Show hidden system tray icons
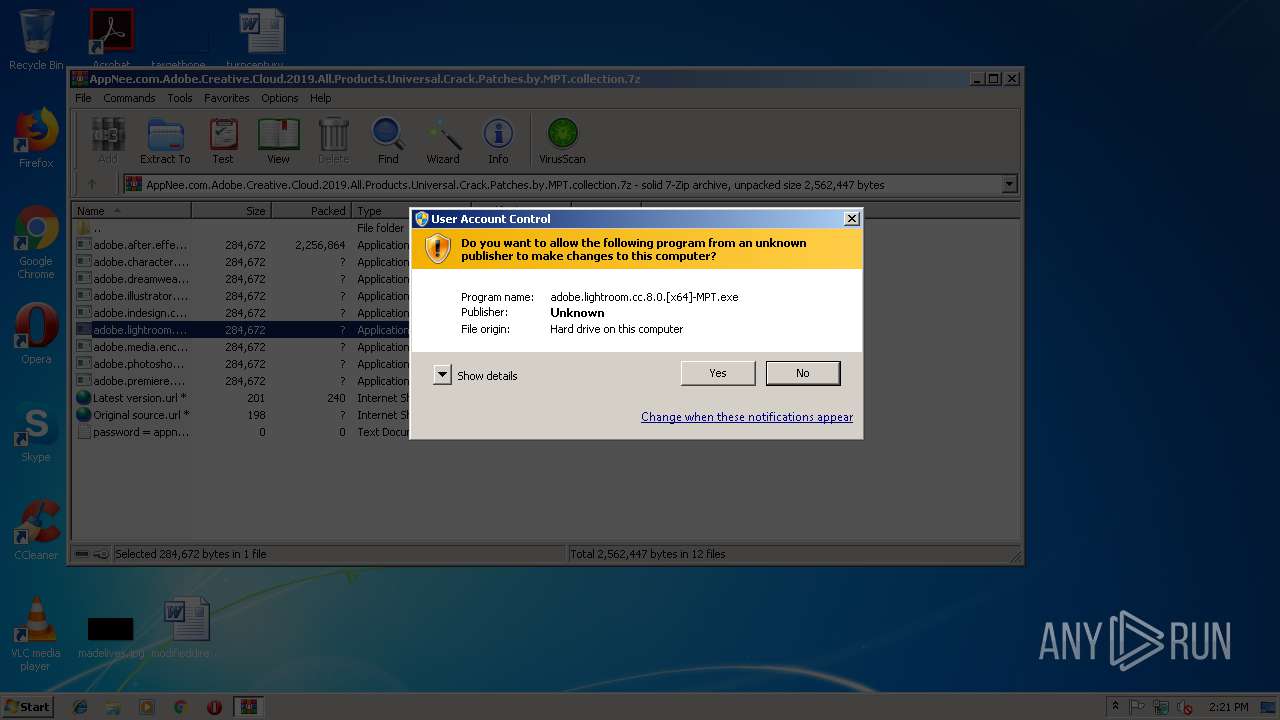The image size is (1280, 720). coord(1116,707)
